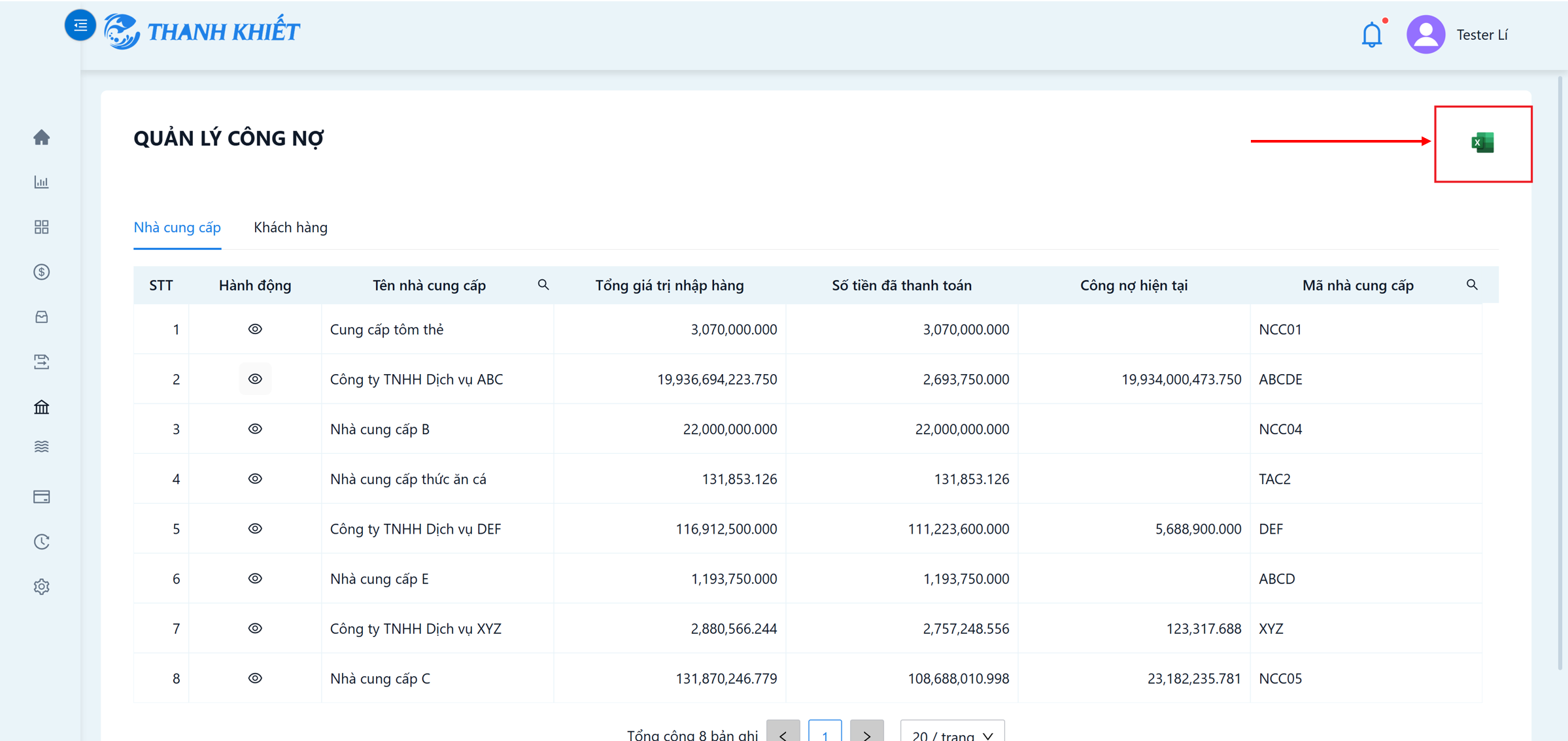Search by Mã nhà cung cấp column
Image resolution: width=1568 pixels, height=741 pixels.
click(1472, 285)
